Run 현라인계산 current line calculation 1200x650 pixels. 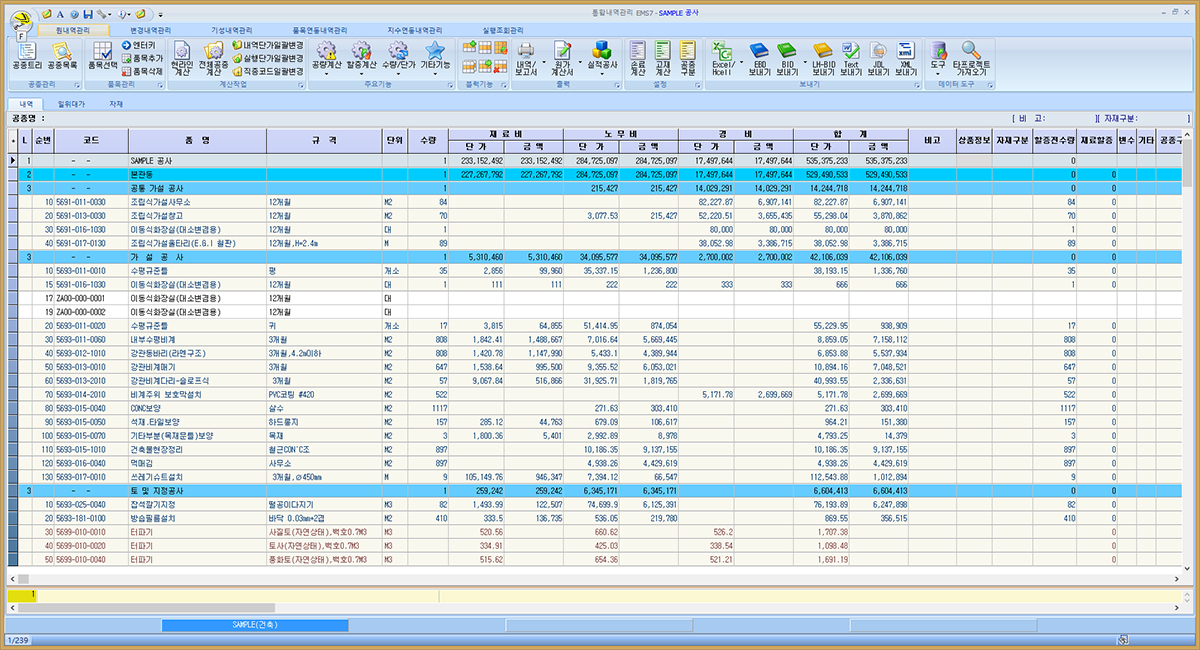click(182, 57)
